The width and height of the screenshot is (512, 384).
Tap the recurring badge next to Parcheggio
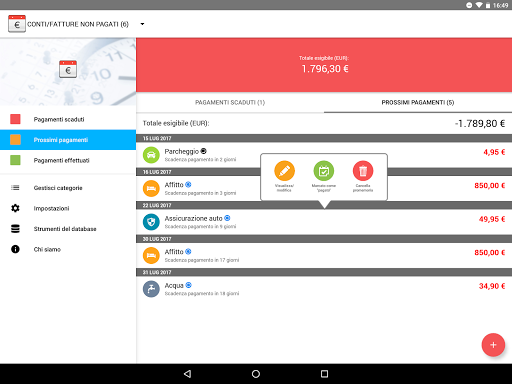(203, 151)
